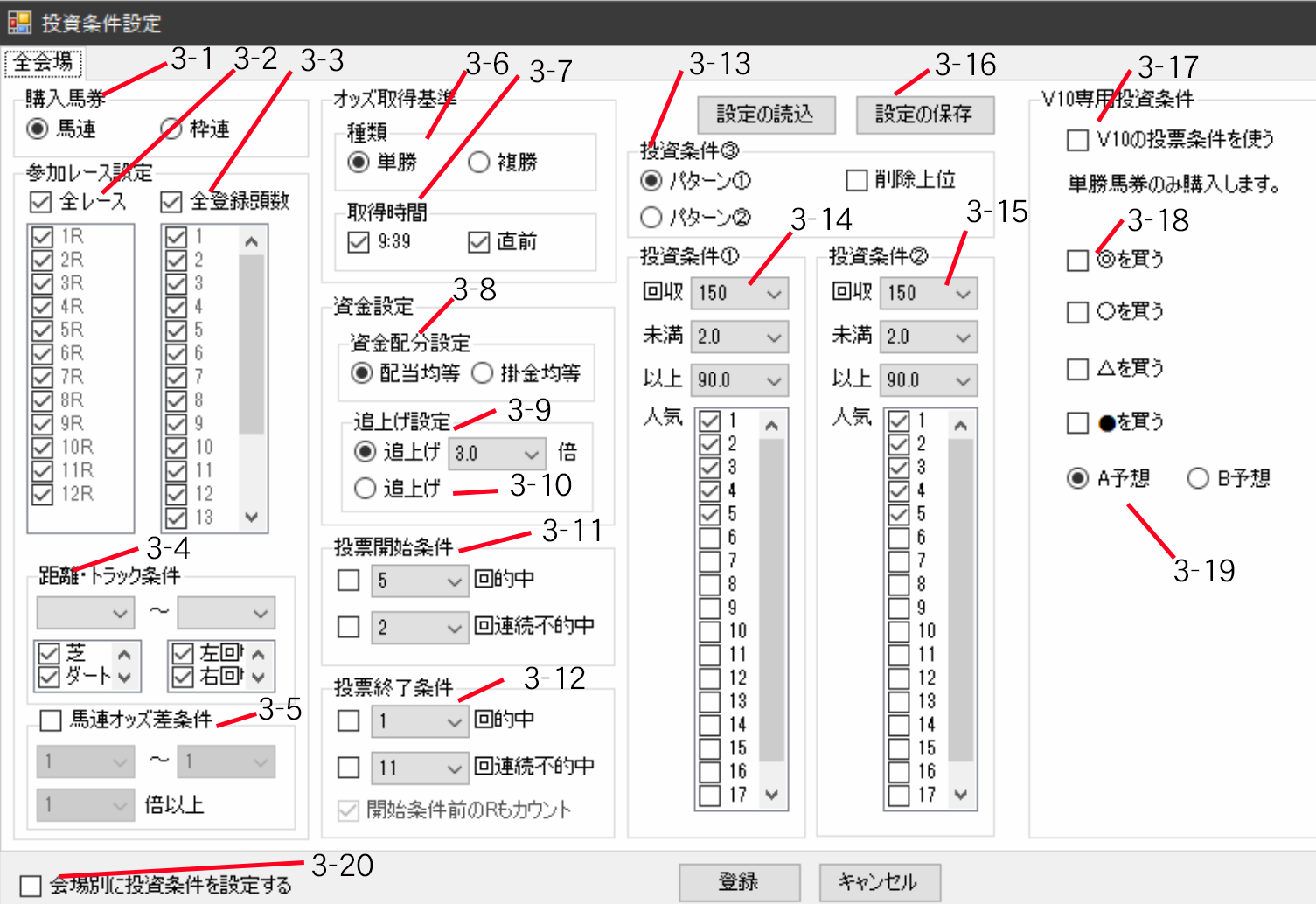
Task: Switch to the 全会場 tab
Action: [x=43, y=63]
